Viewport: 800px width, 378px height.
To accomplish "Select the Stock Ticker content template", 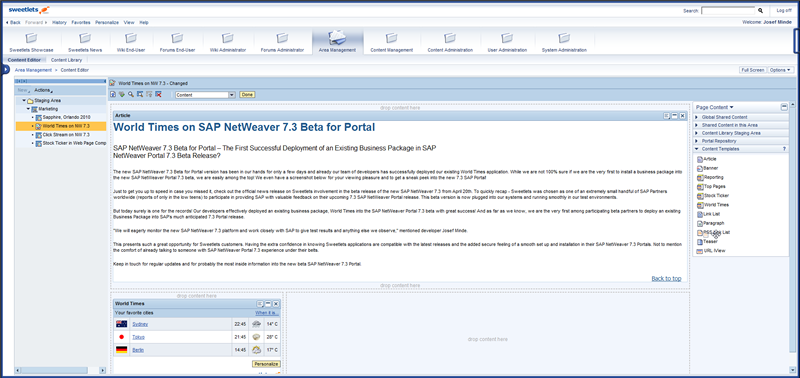I will [713, 195].
